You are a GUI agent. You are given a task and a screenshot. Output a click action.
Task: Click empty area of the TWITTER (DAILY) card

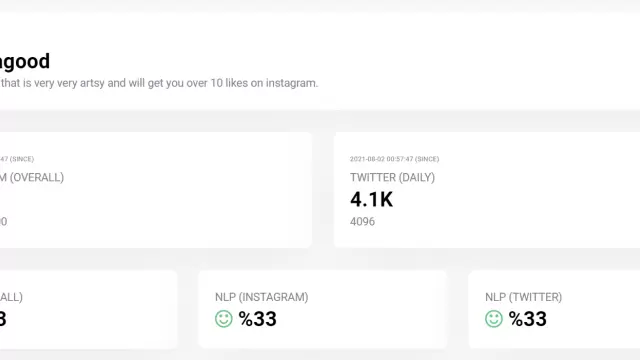point(531,196)
